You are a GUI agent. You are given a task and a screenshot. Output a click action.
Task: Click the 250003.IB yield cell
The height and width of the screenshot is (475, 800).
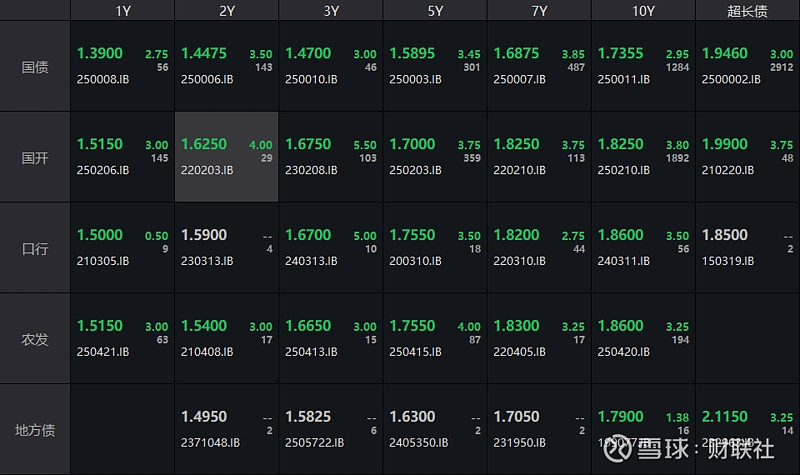point(435,66)
